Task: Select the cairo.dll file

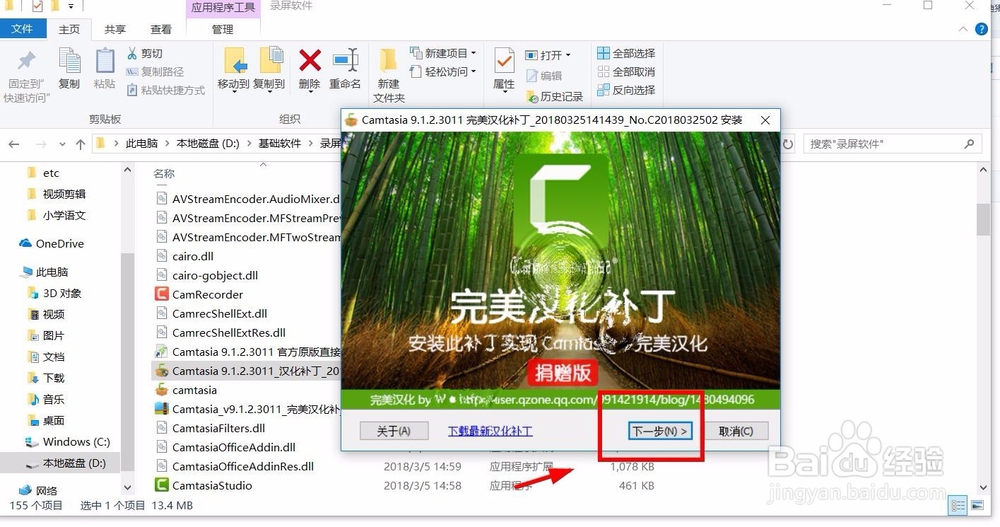Action: point(193,256)
